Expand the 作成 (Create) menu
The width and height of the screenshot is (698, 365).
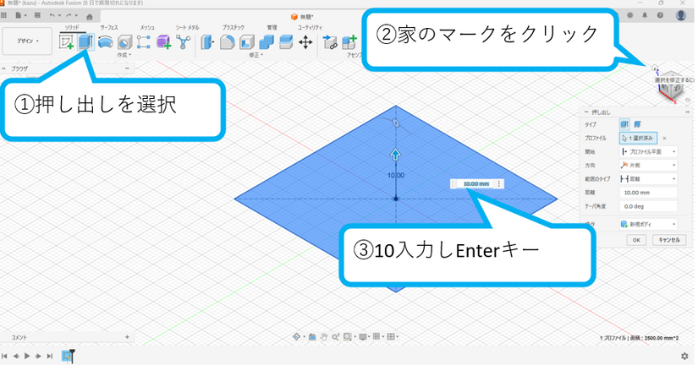pyautogui.click(x=124, y=55)
